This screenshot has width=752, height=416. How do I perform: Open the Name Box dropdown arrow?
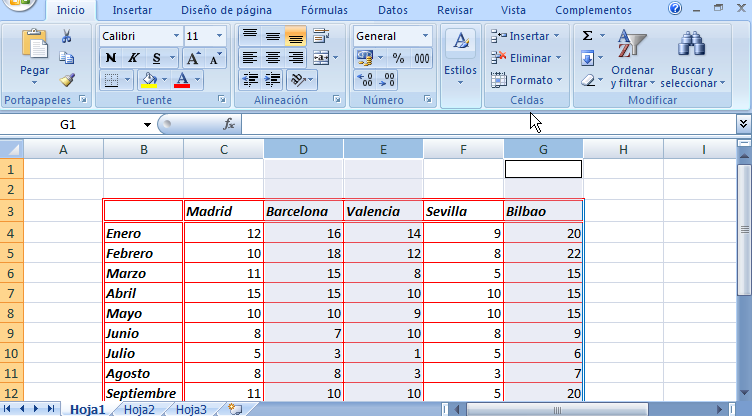point(147,125)
